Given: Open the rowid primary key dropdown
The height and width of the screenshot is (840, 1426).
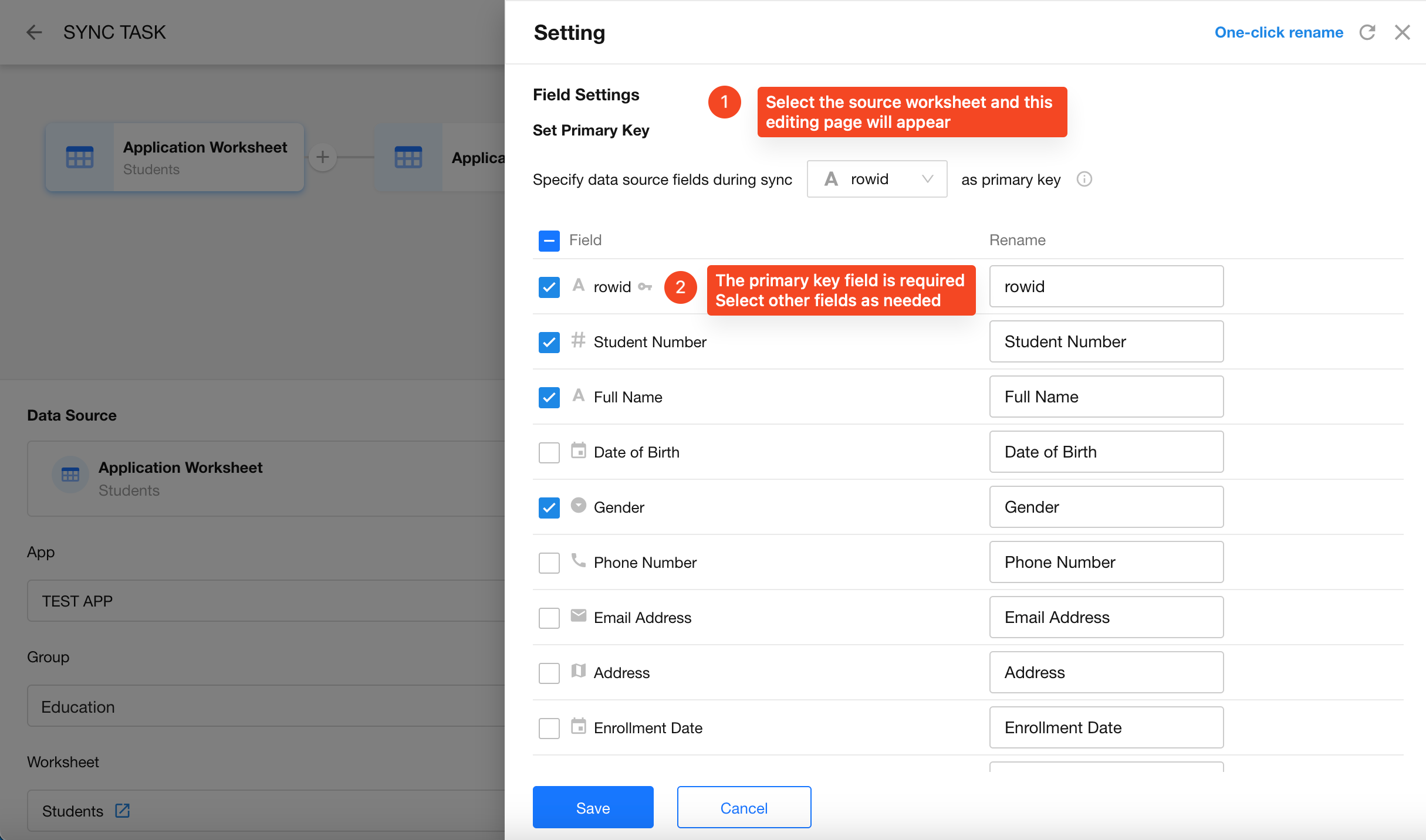Looking at the screenshot, I should tap(877, 179).
